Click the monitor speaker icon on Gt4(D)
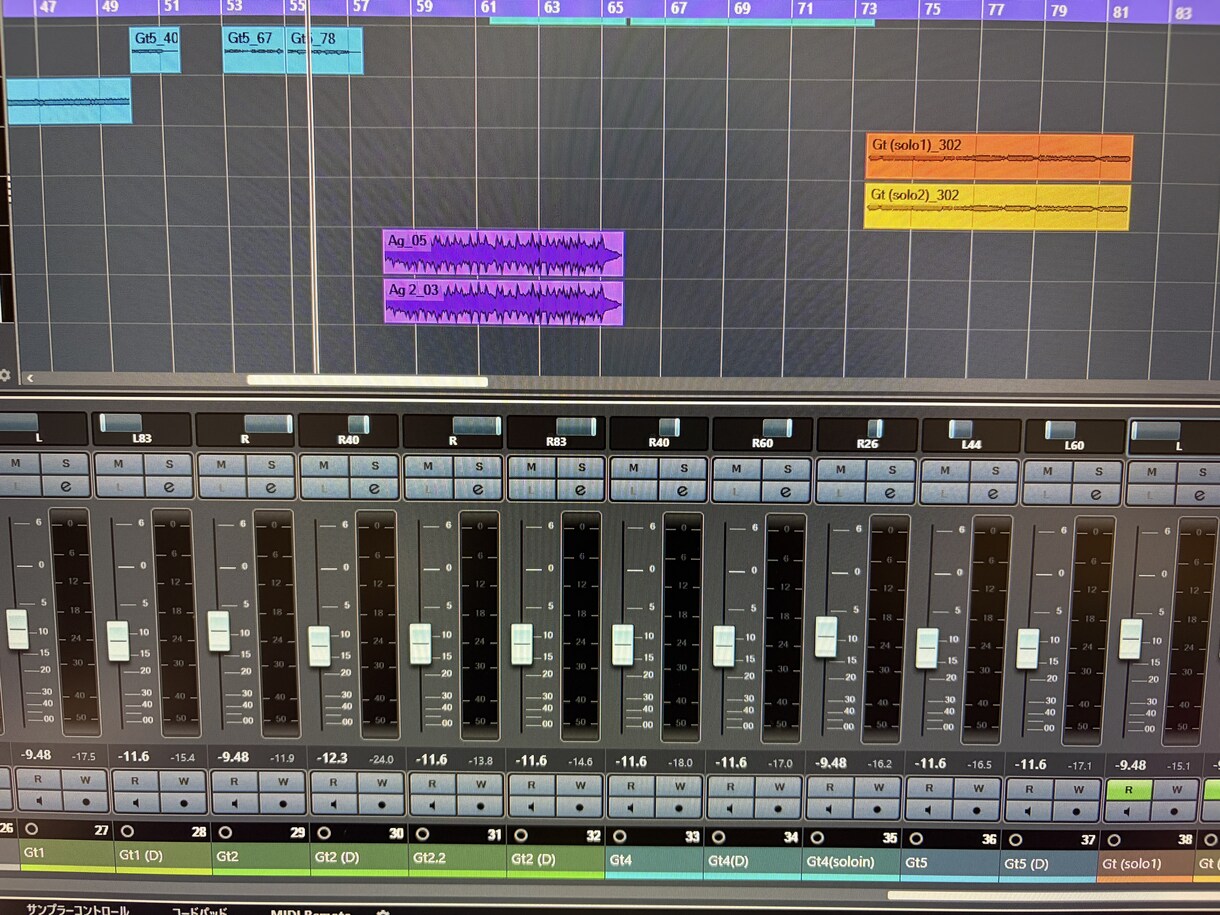The height and width of the screenshot is (915, 1220). (x=730, y=806)
